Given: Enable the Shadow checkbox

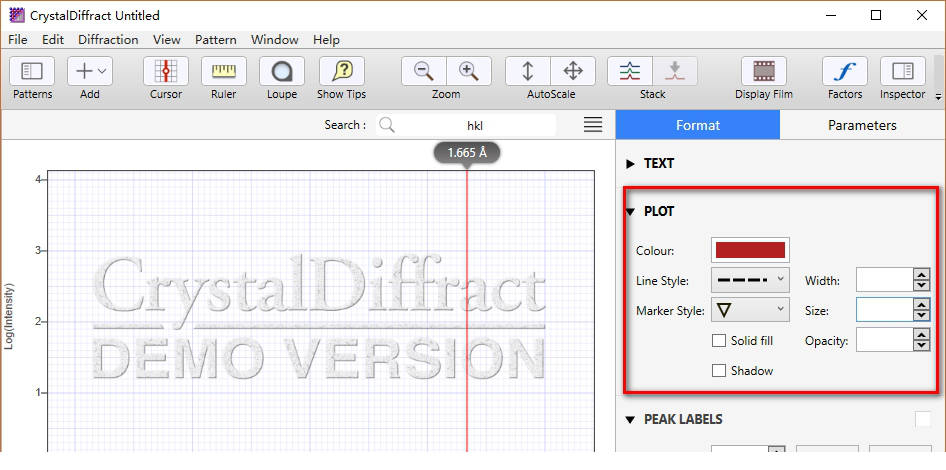Looking at the screenshot, I should tap(719, 370).
